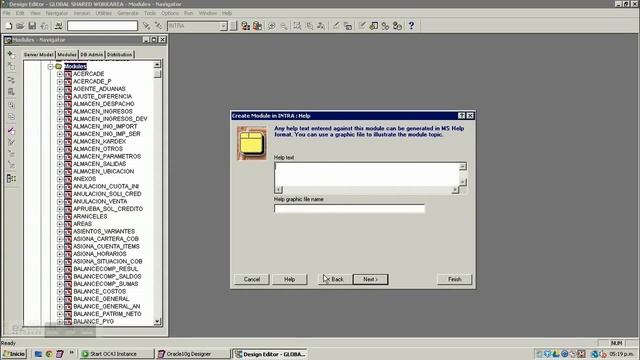Image resolution: width=640 pixels, height=360 pixels.
Task: Select BALANCE_COSTOS in the tree
Action: tap(100, 291)
